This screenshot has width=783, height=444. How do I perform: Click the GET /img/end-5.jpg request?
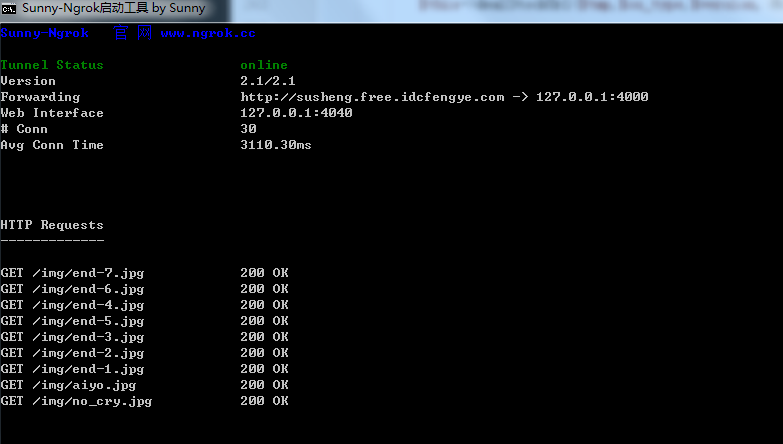click(72, 321)
